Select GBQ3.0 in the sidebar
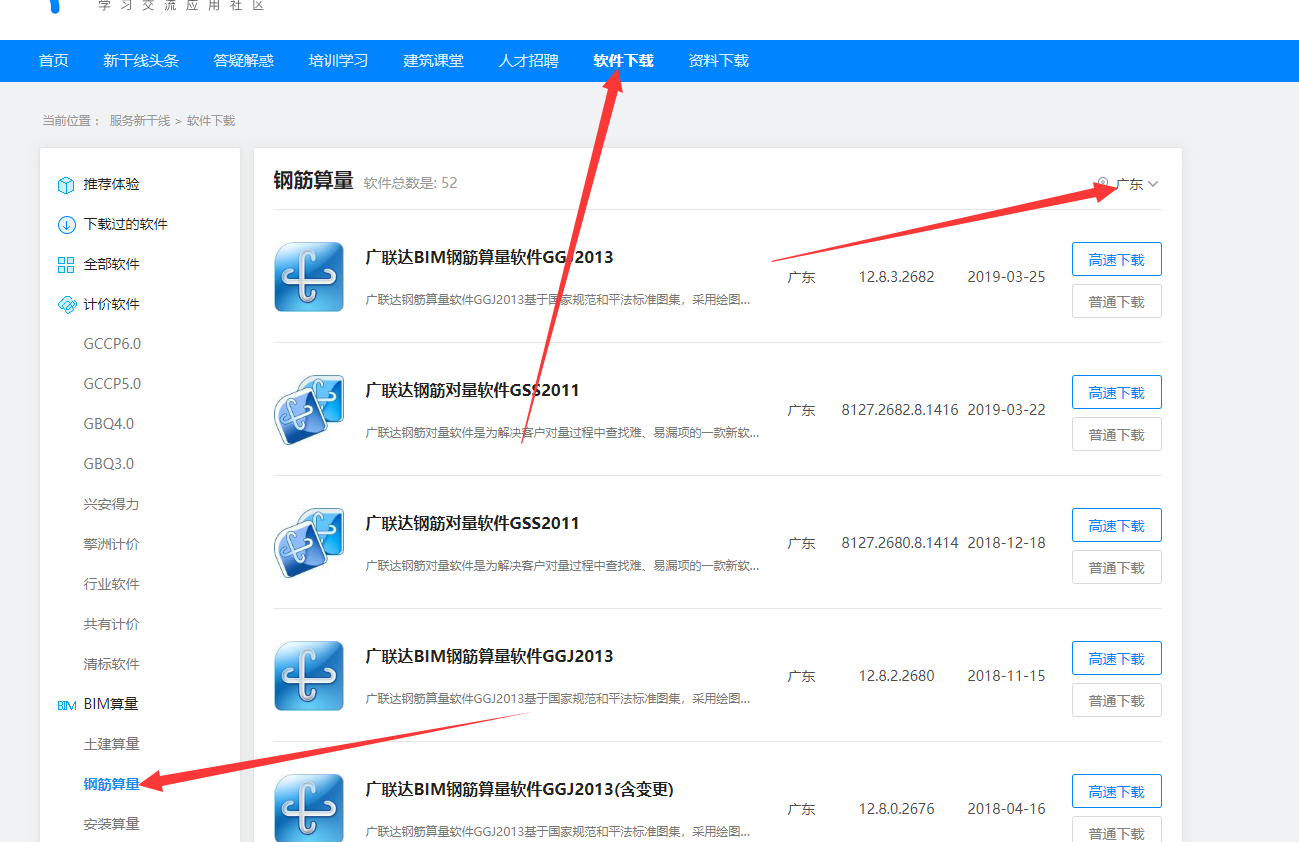The width and height of the screenshot is (1299, 842). 109,465
